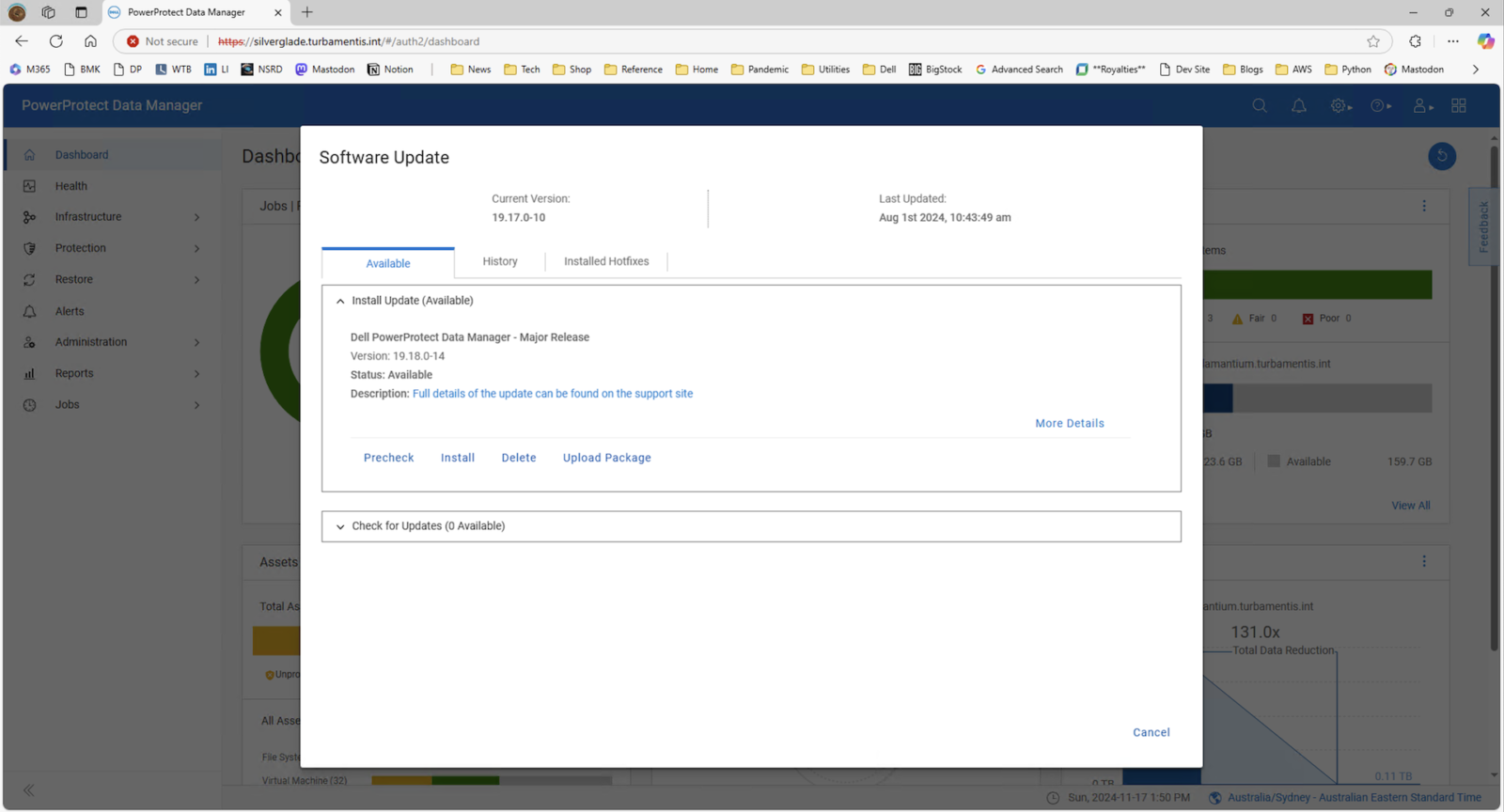Click Install for version 19.18.0-14
This screenshot has width=1504, height=812.
click(x=458, y=458)
